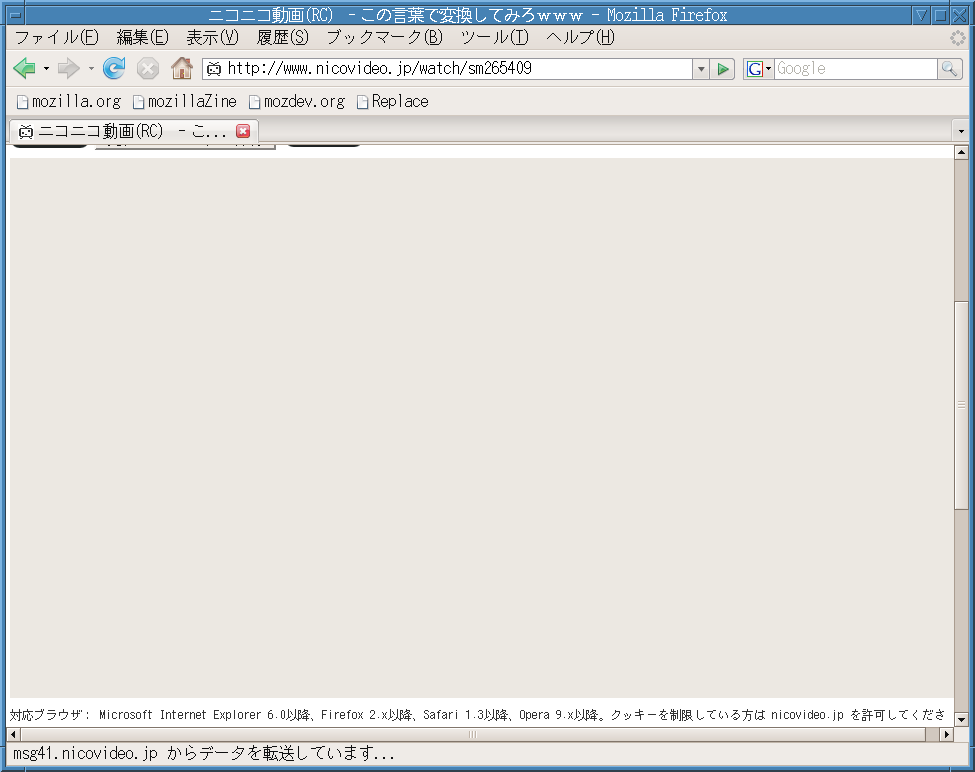Image resolution: width=975 pixels, height=772 pixels.
Task: Click into the Google search box
Action: click(x=856, y=69)
